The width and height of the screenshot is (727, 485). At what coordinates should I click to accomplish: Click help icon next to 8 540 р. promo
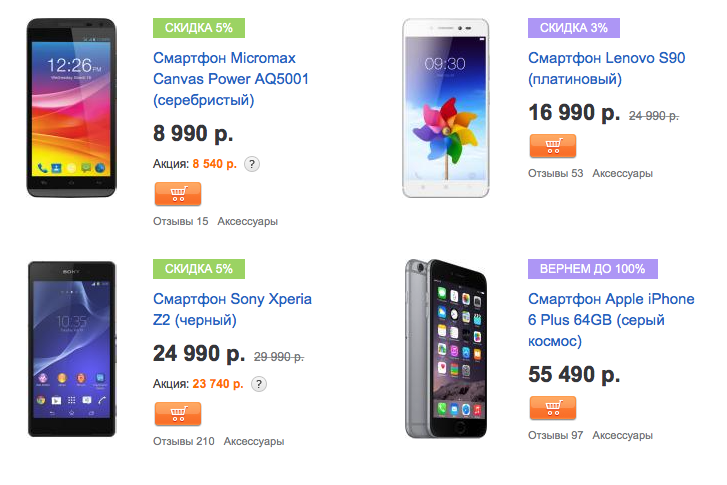pos(252,164)
